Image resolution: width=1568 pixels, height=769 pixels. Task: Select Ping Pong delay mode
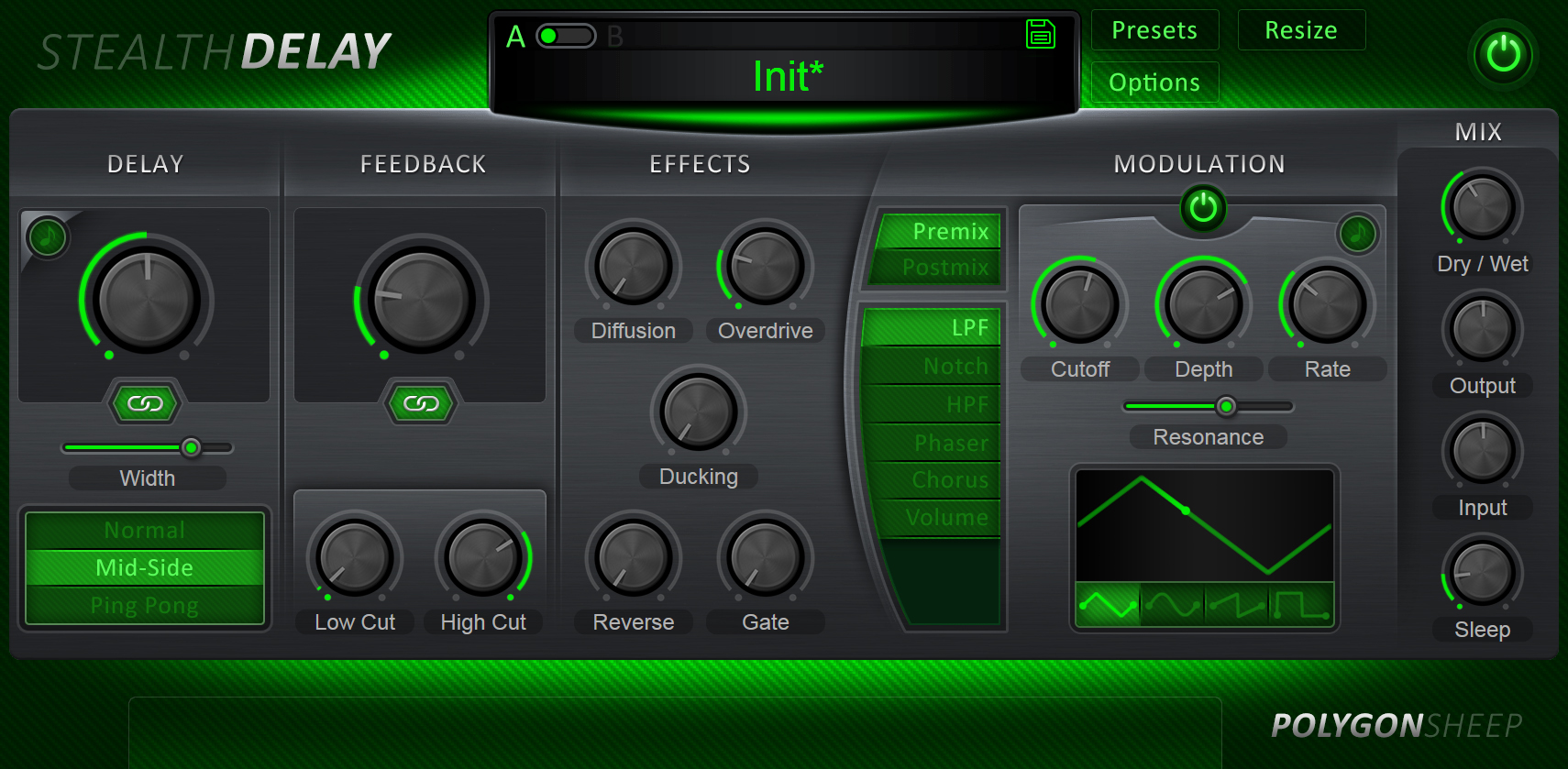tap(145, 606)
